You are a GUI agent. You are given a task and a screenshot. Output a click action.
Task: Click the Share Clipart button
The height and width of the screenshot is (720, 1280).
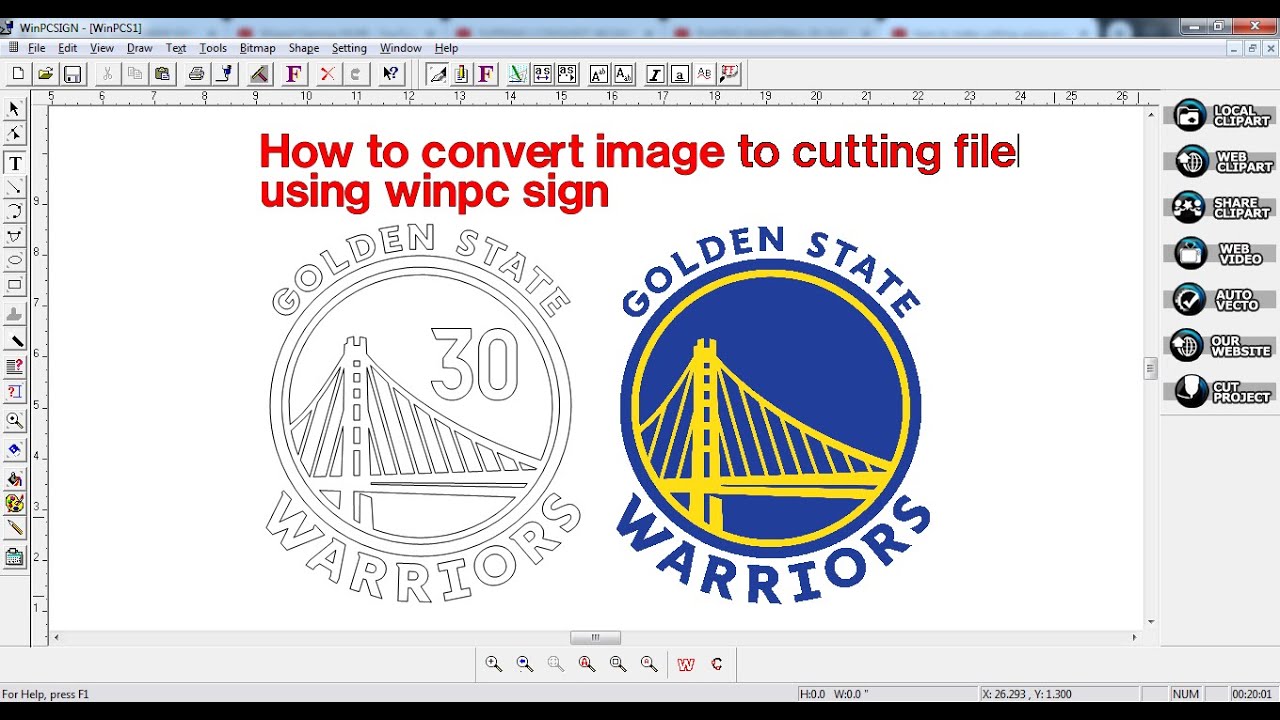pyautogui.click(x=1221, y=208)
